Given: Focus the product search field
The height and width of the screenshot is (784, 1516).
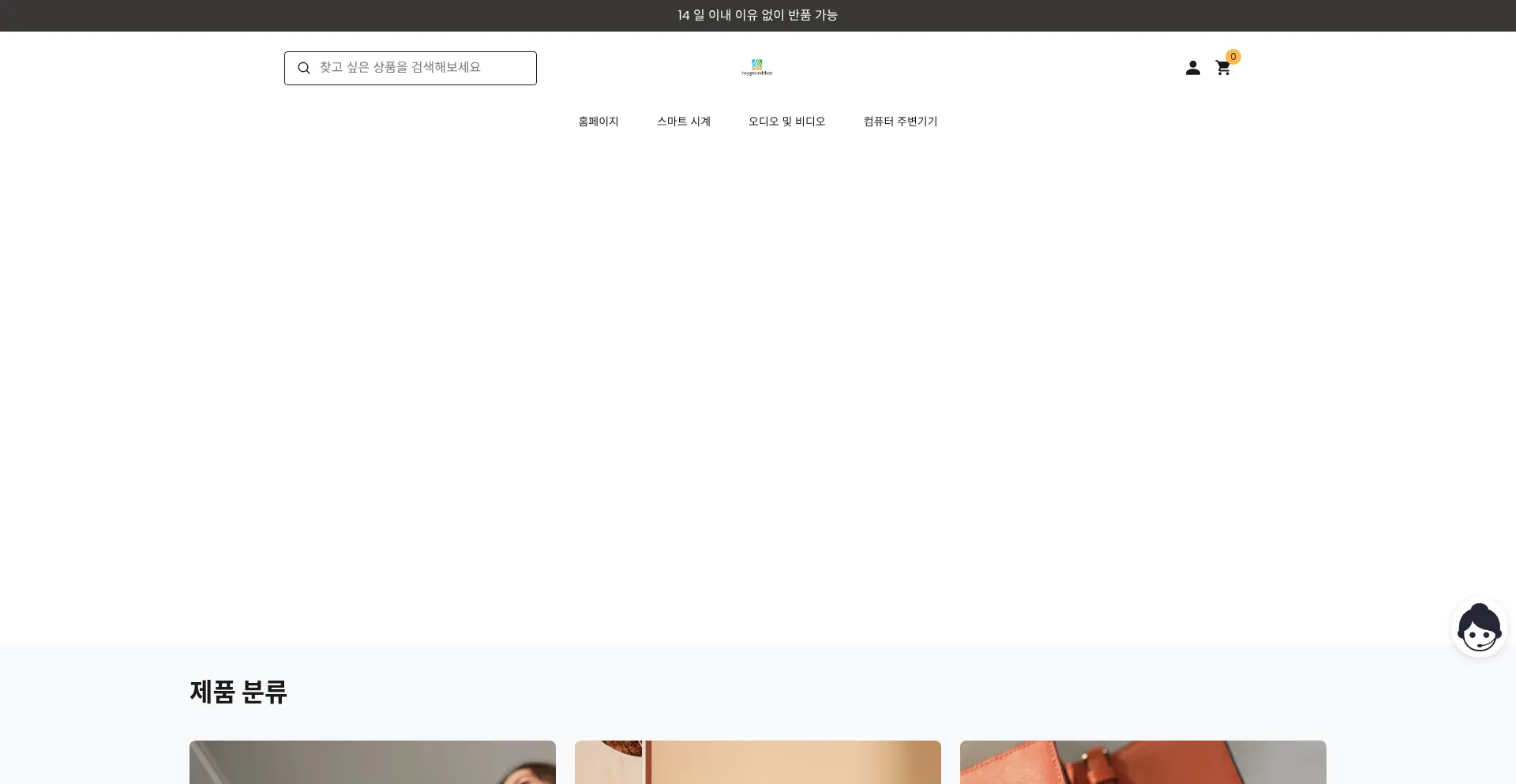Looking at the screenshot, I should [x=411, y=68].
